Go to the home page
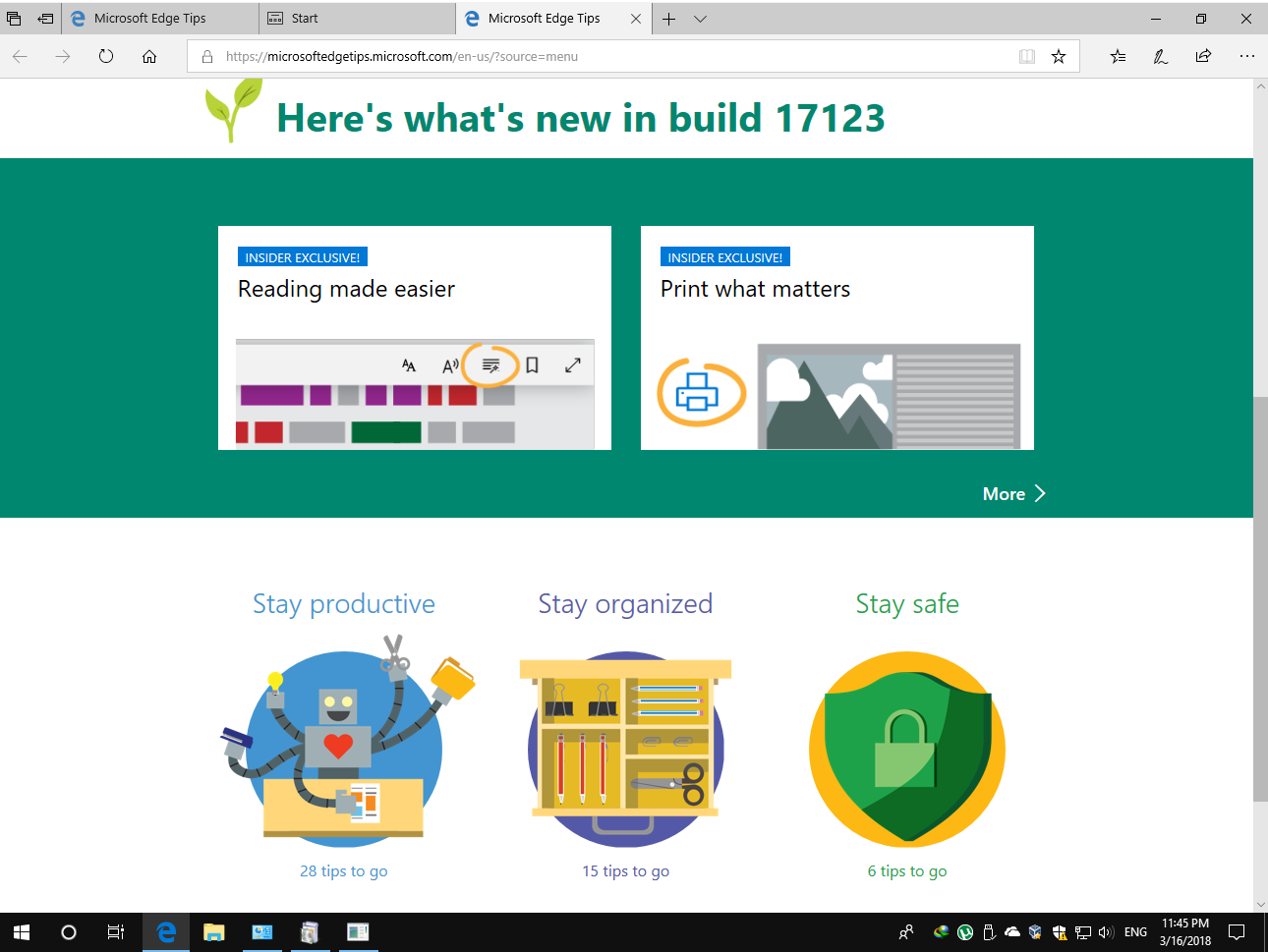 point(149,57)
